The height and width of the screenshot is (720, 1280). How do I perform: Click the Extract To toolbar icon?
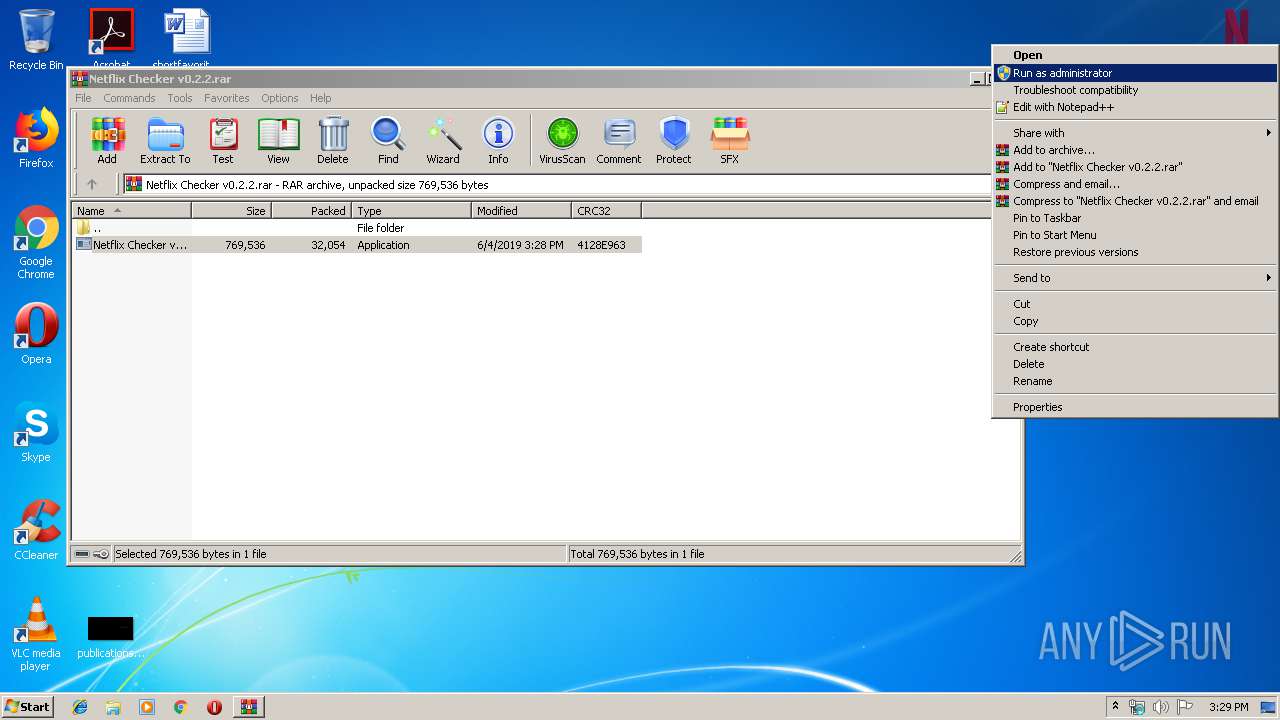click(x=165, y=141)
